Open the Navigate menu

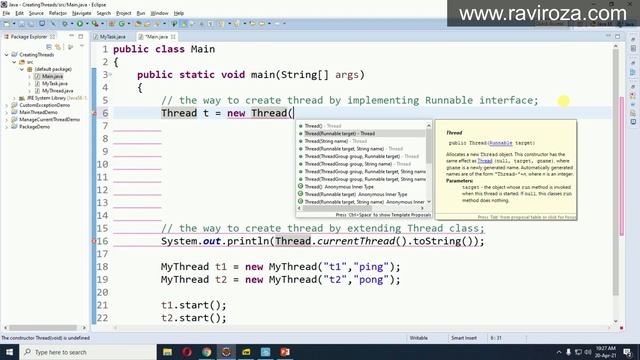[x=81, y=13]
